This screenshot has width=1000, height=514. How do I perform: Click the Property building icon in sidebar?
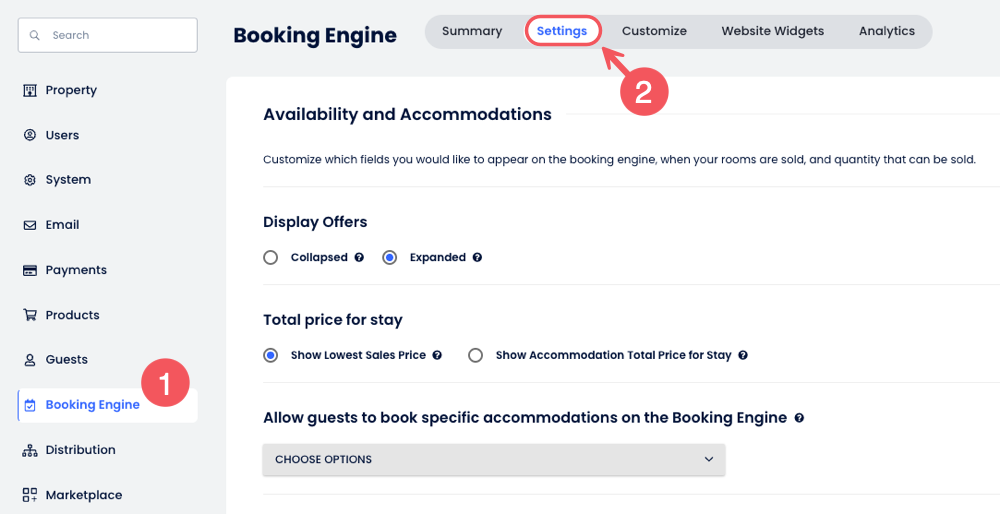coord(30,90)
